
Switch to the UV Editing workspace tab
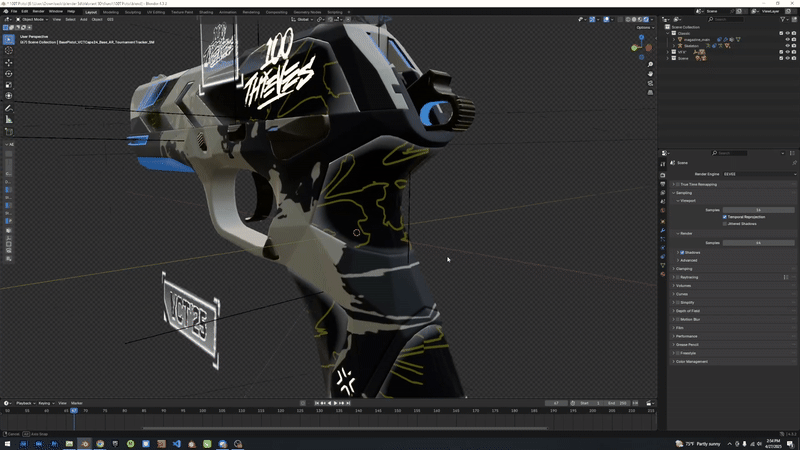[x=156, y=12]
